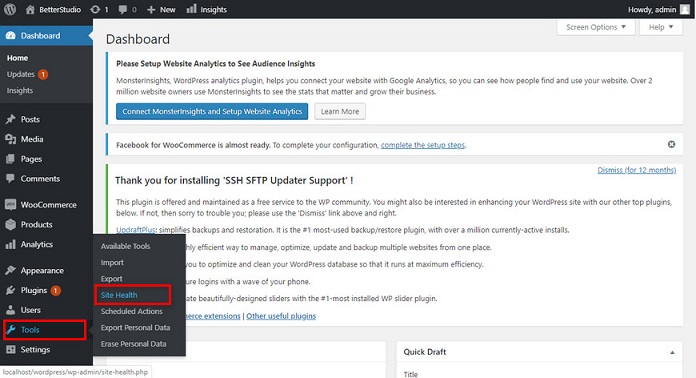Screen dimensions: 696x378
Task: Choose Available Tools in the flyout menu
Action: tap(125, 246)
